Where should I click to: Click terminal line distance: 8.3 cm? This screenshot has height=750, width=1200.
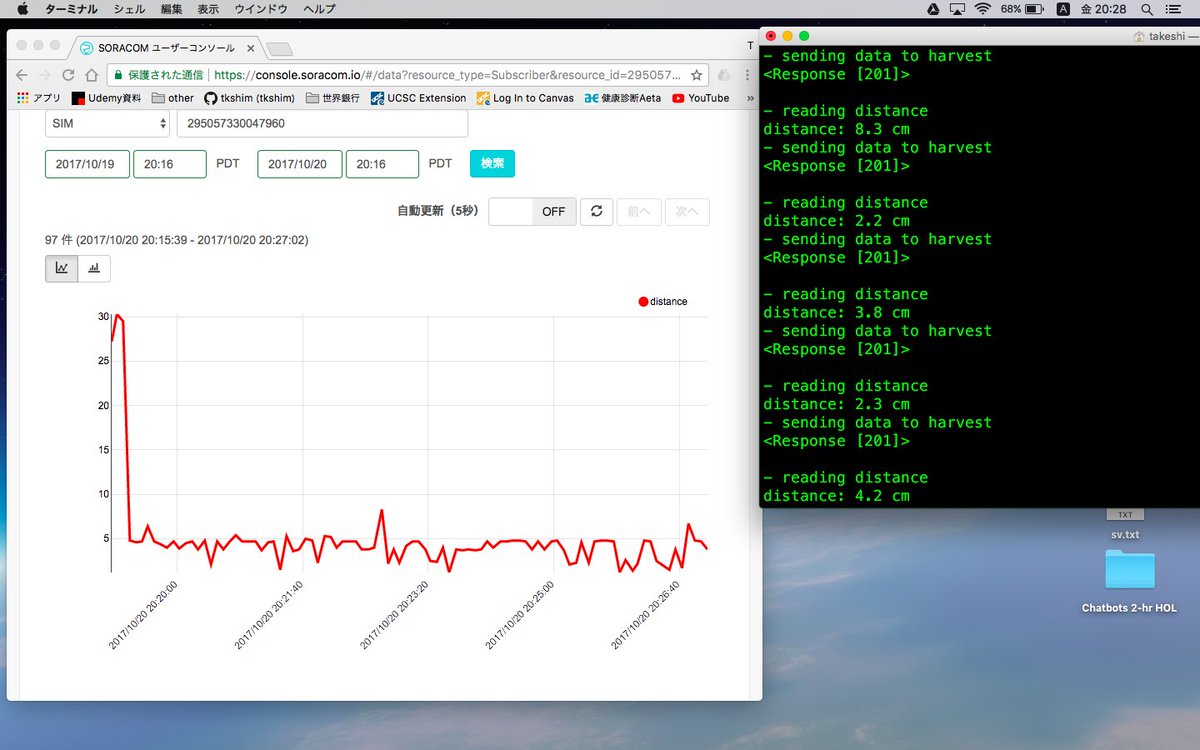836,129
